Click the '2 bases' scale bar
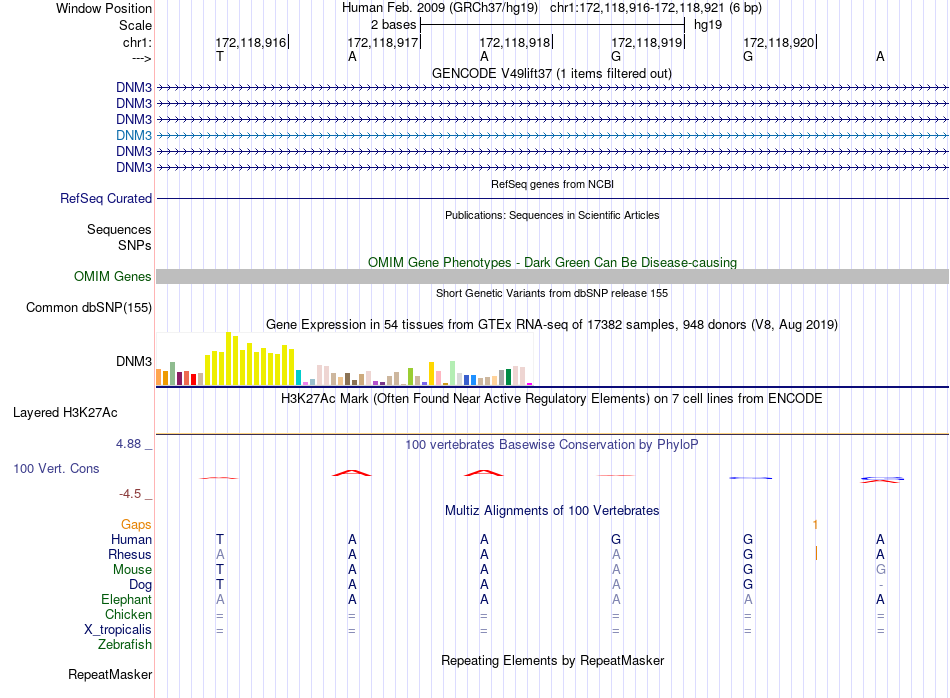The height and width of the screenshot is (698, 950). [553, 25]
